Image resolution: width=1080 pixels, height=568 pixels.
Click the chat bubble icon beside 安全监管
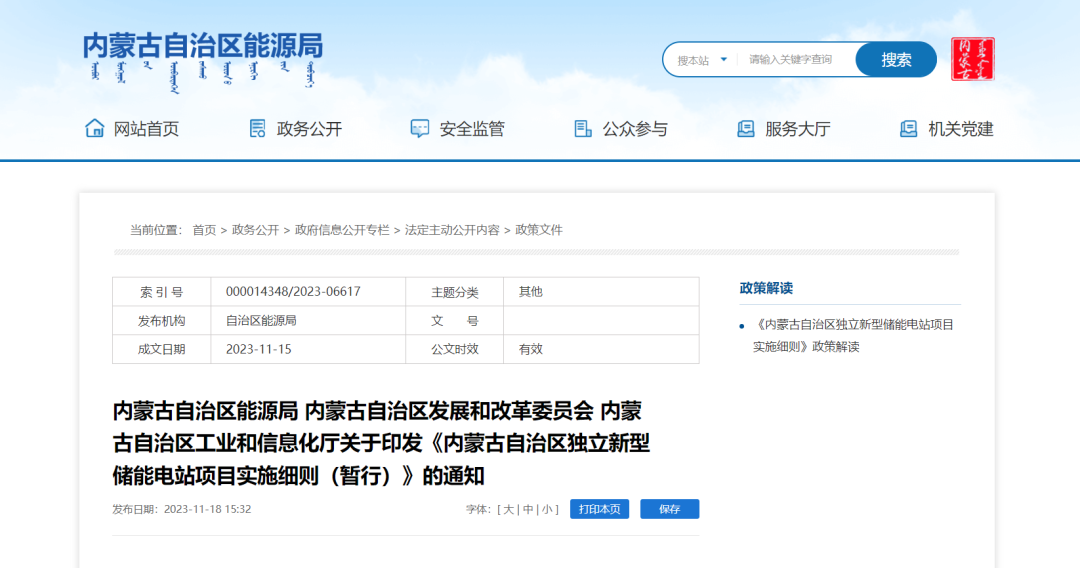click(x=419, y=128)
